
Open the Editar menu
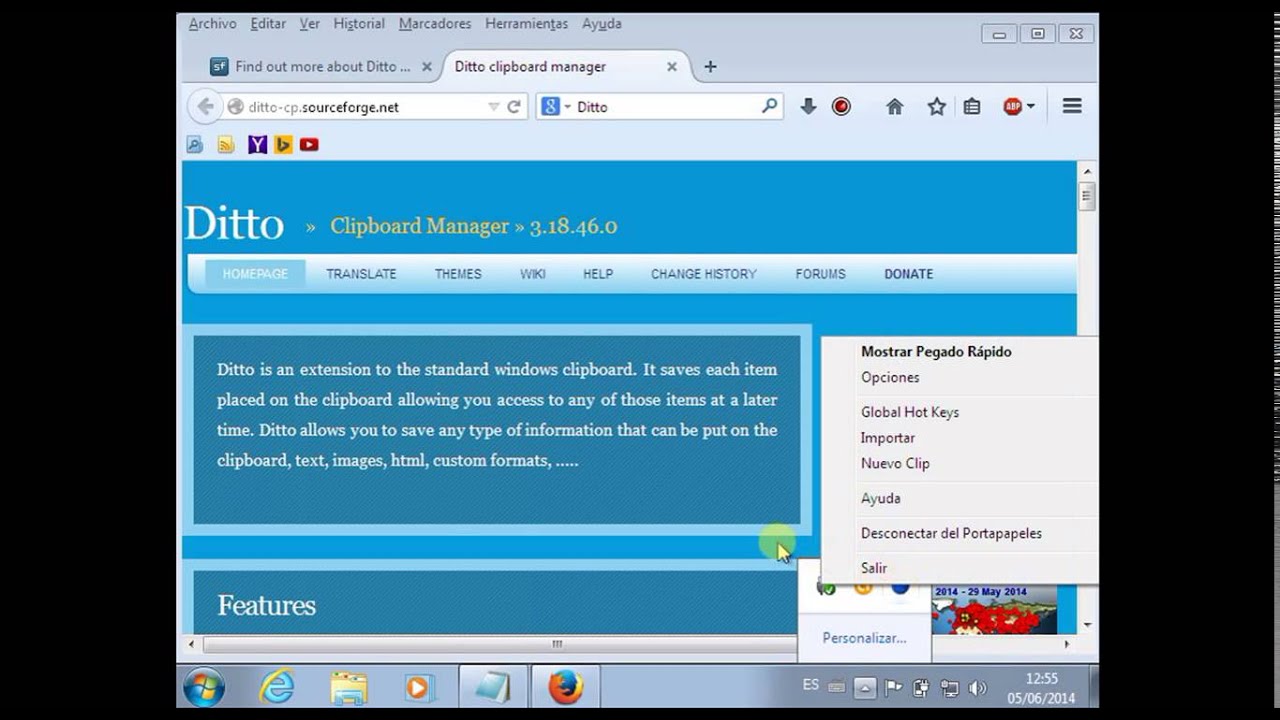(x=268, y=23)
